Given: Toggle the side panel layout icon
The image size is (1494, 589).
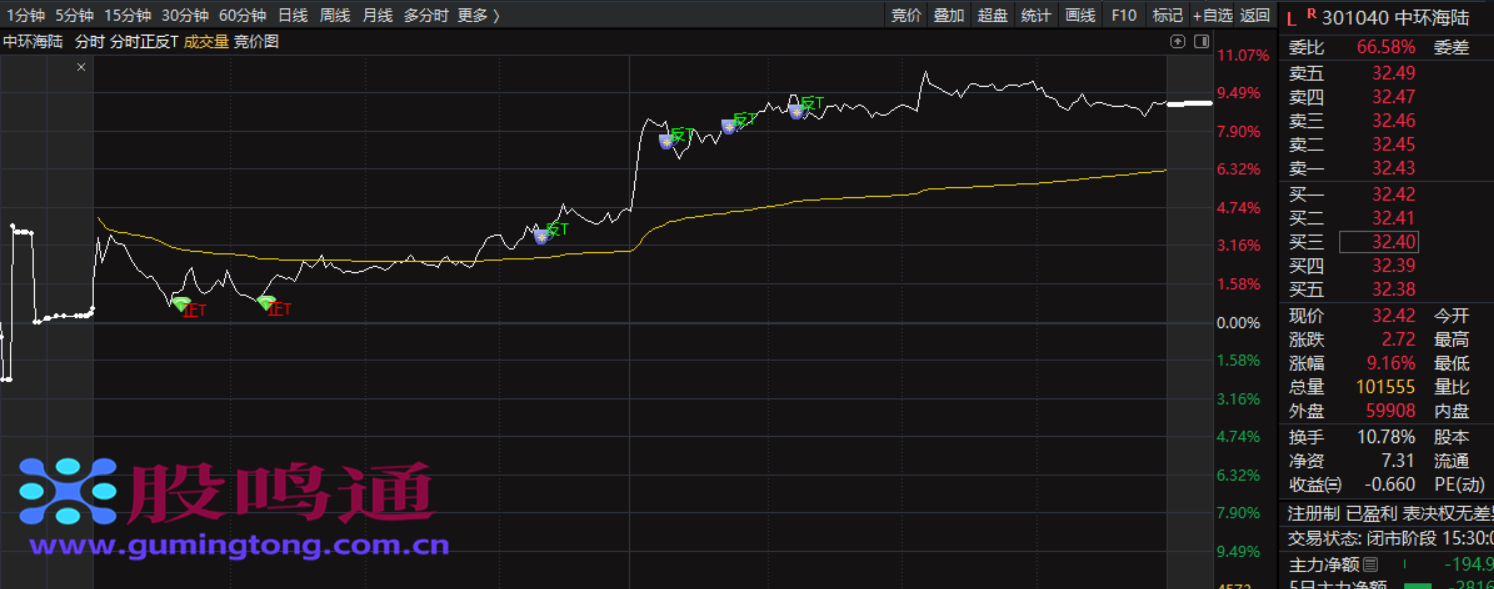Looking at the screenshot, I should (1201, 41).
